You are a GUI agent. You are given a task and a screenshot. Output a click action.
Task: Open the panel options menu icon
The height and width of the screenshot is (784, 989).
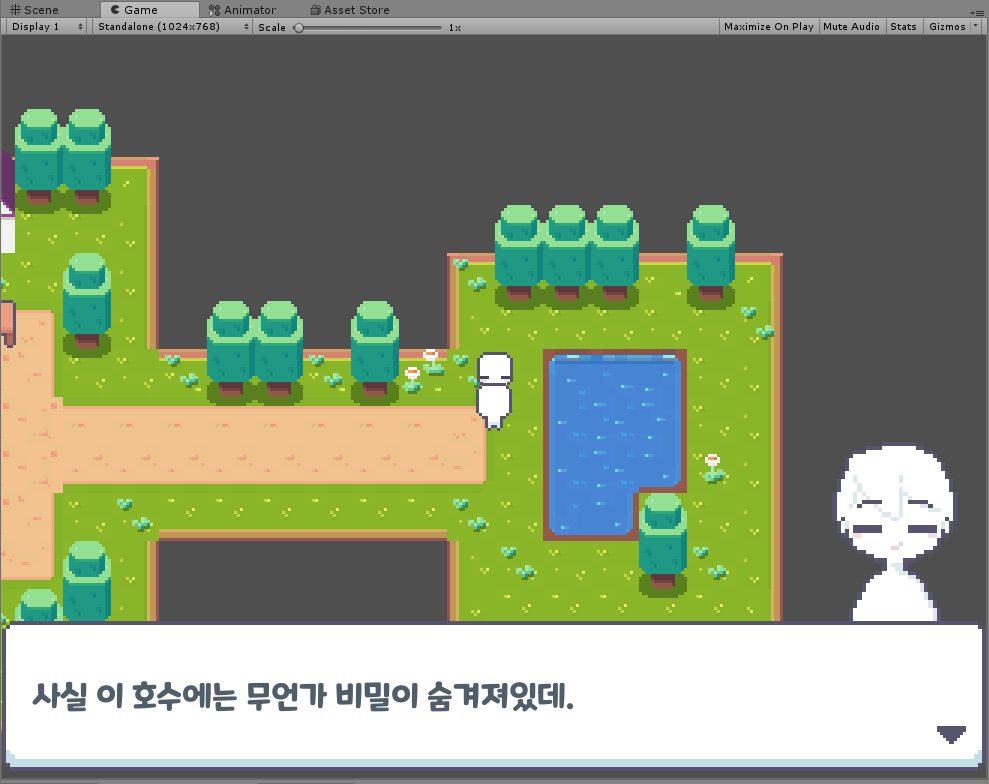point(977,13)
